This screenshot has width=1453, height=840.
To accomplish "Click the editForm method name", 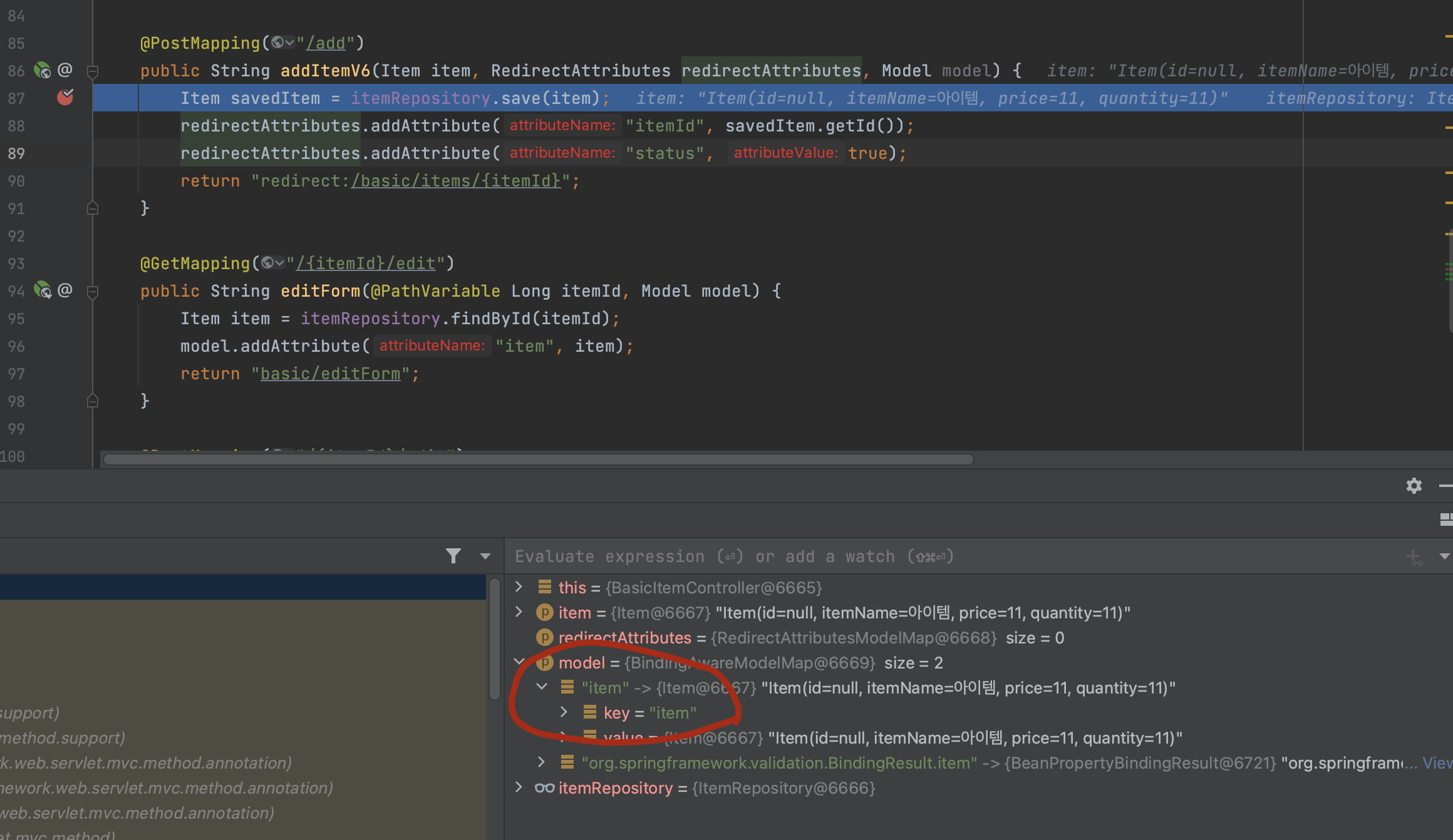I will 321,291.
